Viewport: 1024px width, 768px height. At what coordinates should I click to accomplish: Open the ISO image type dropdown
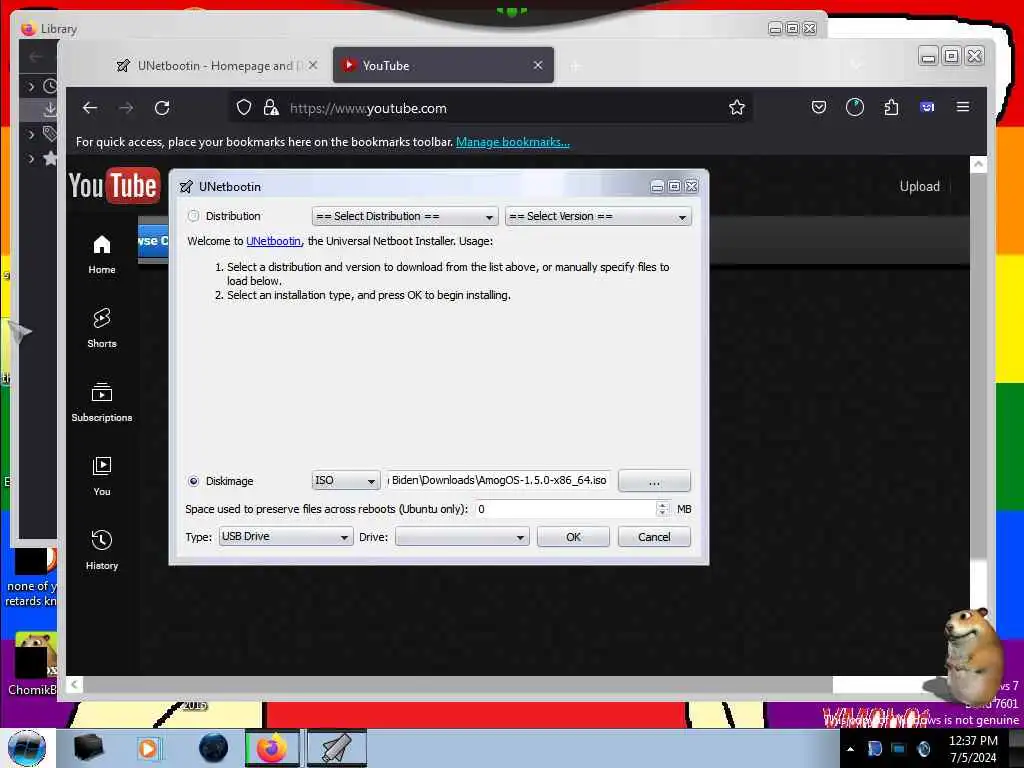pos(345,481)
